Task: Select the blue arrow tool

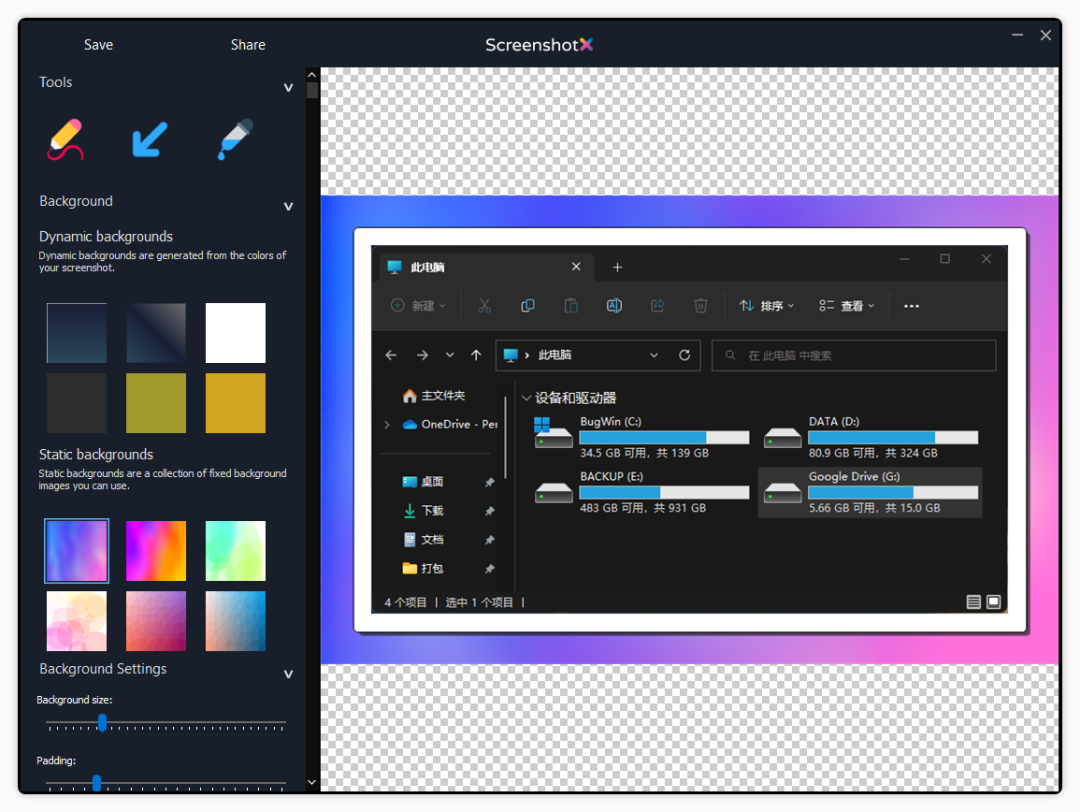Action: pyautogui.click(x=149, y=139)
